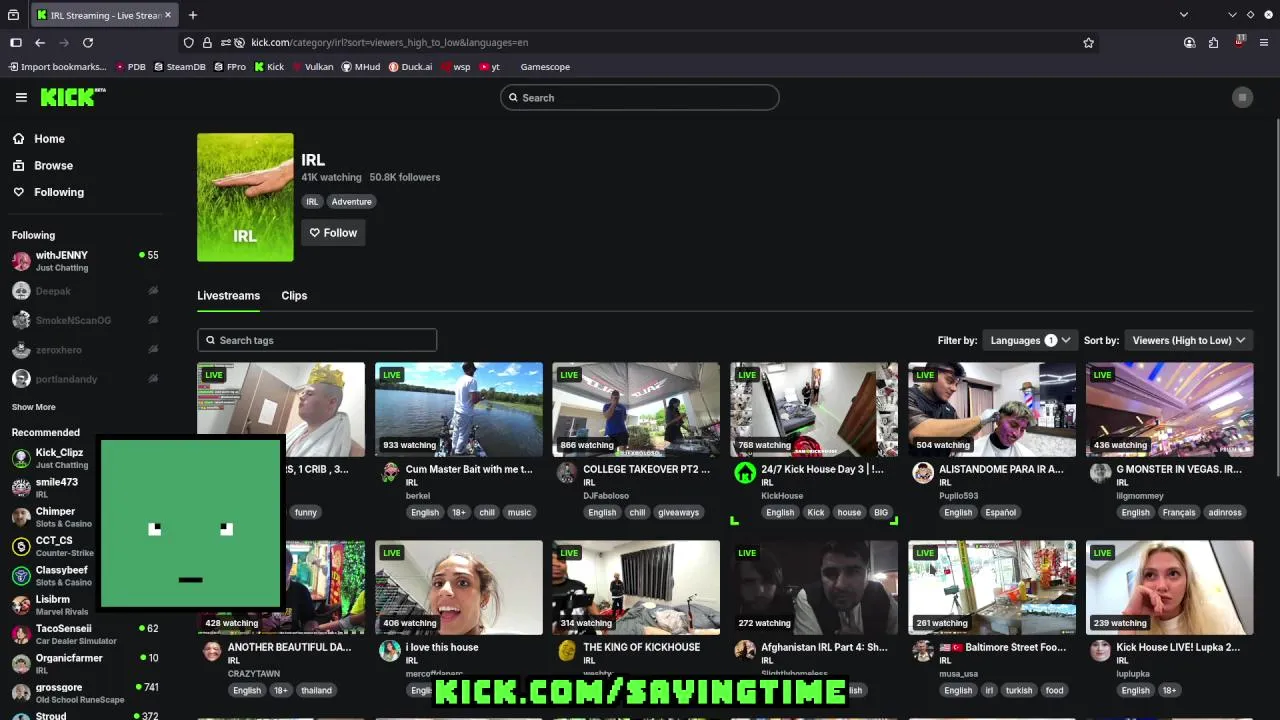This screenshot has width=1280, height=720.
Task: Open Kick House LIVE! Lupka stream thumbnail
Action: tap(1169, 587)
